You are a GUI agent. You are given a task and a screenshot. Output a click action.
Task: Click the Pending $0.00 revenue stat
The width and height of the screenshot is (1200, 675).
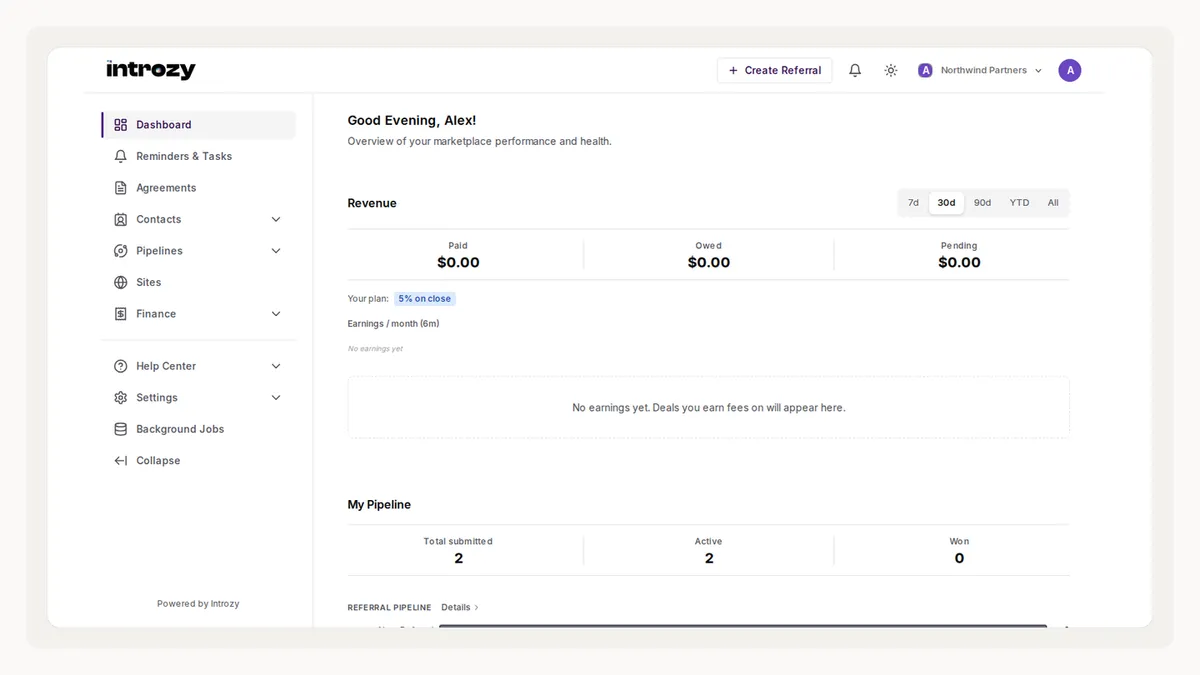pos(959,256)
